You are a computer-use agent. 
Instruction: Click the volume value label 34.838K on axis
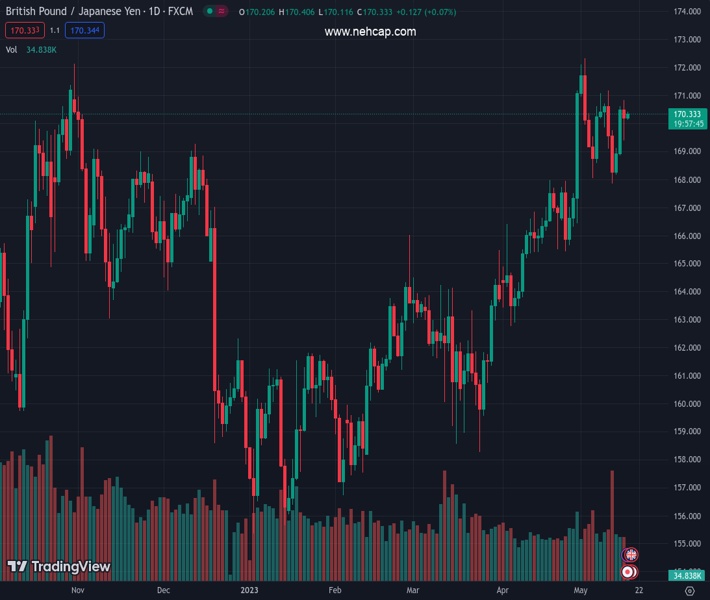tap(687, 575)
